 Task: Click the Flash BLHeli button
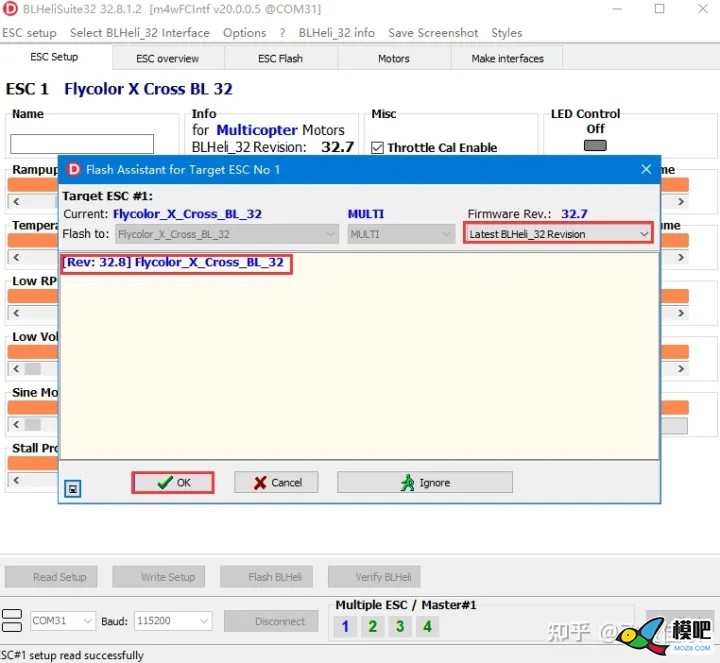266,577
